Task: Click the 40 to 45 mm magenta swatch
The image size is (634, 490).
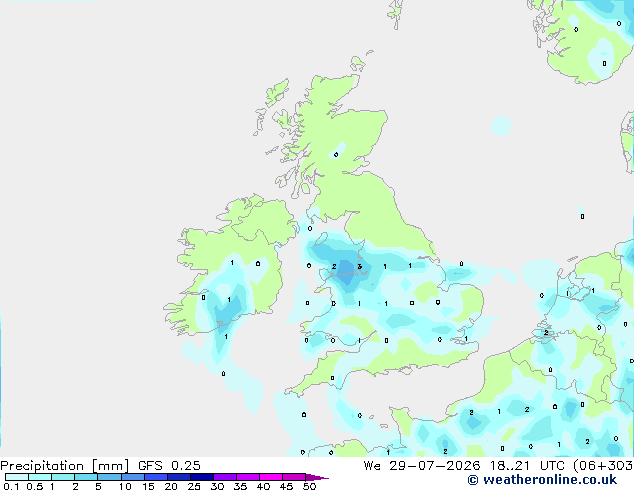Action: click(271, 477)
